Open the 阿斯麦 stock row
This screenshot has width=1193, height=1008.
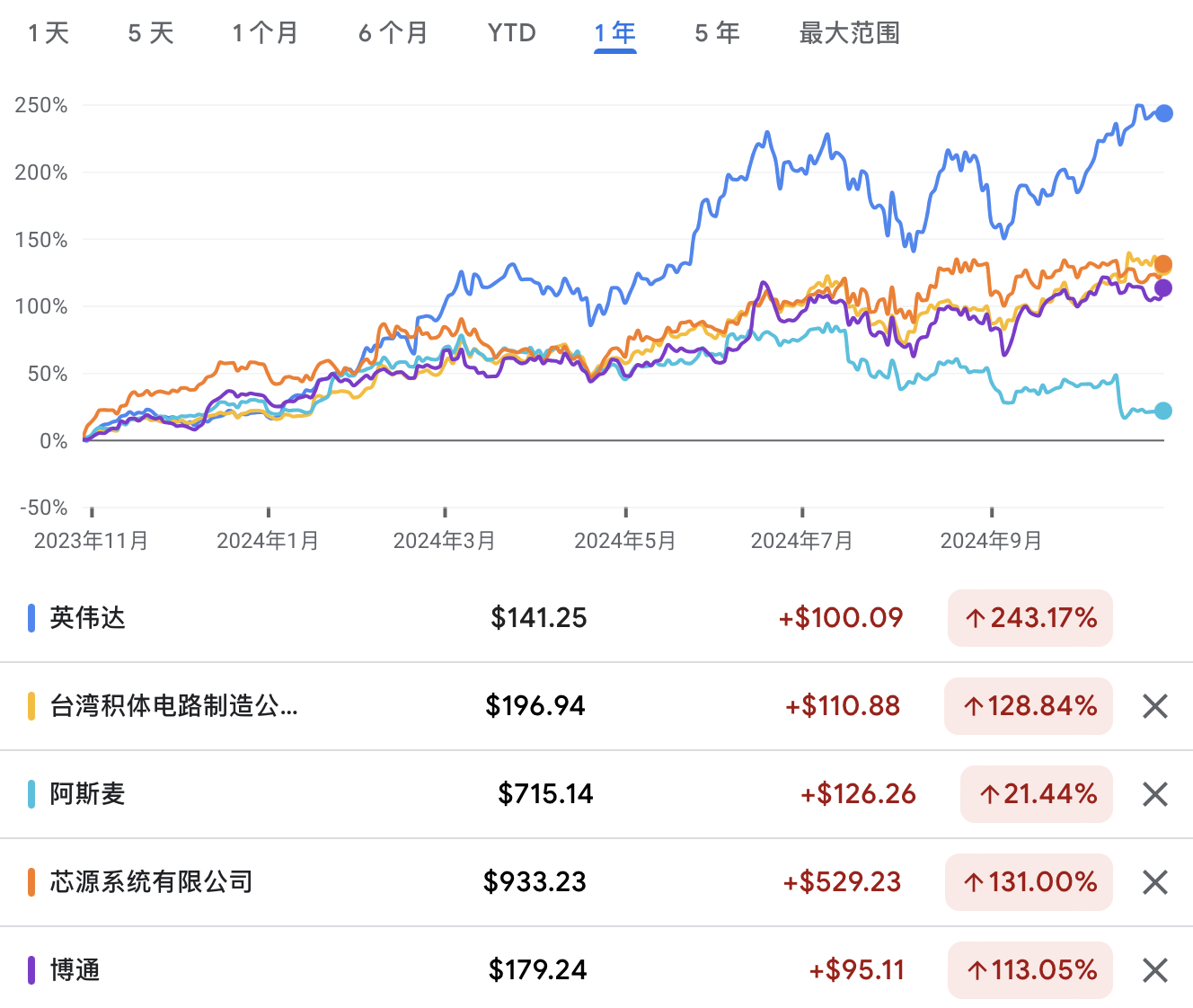[596, 794]
